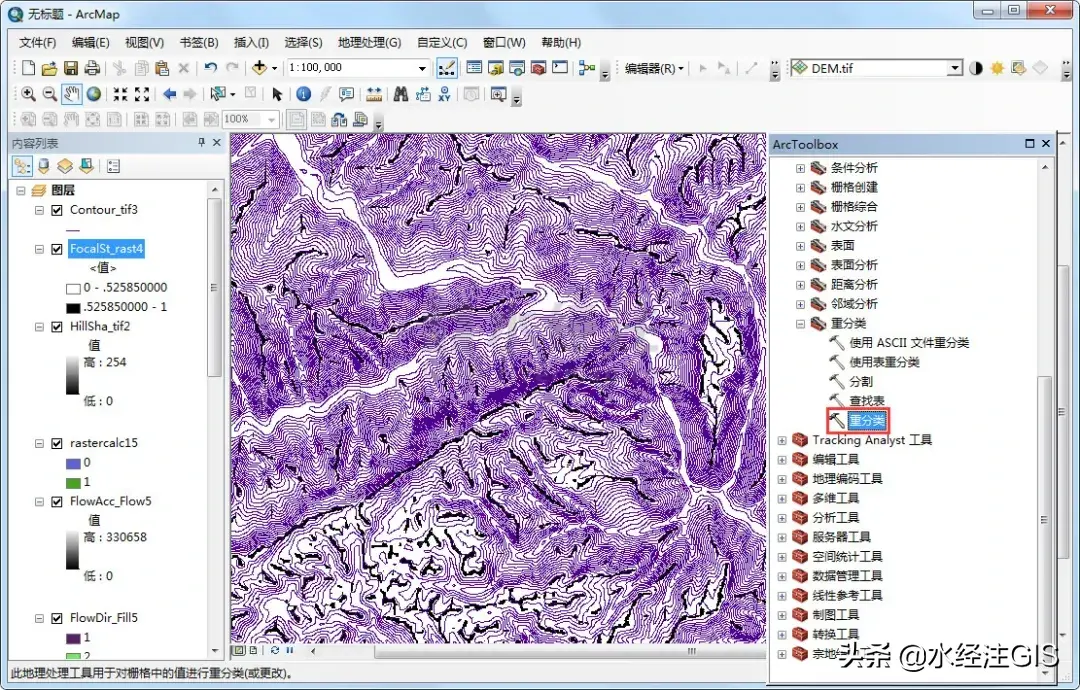Open the Add Data button
Viewport: 1080px width, 690px height.
259,68
